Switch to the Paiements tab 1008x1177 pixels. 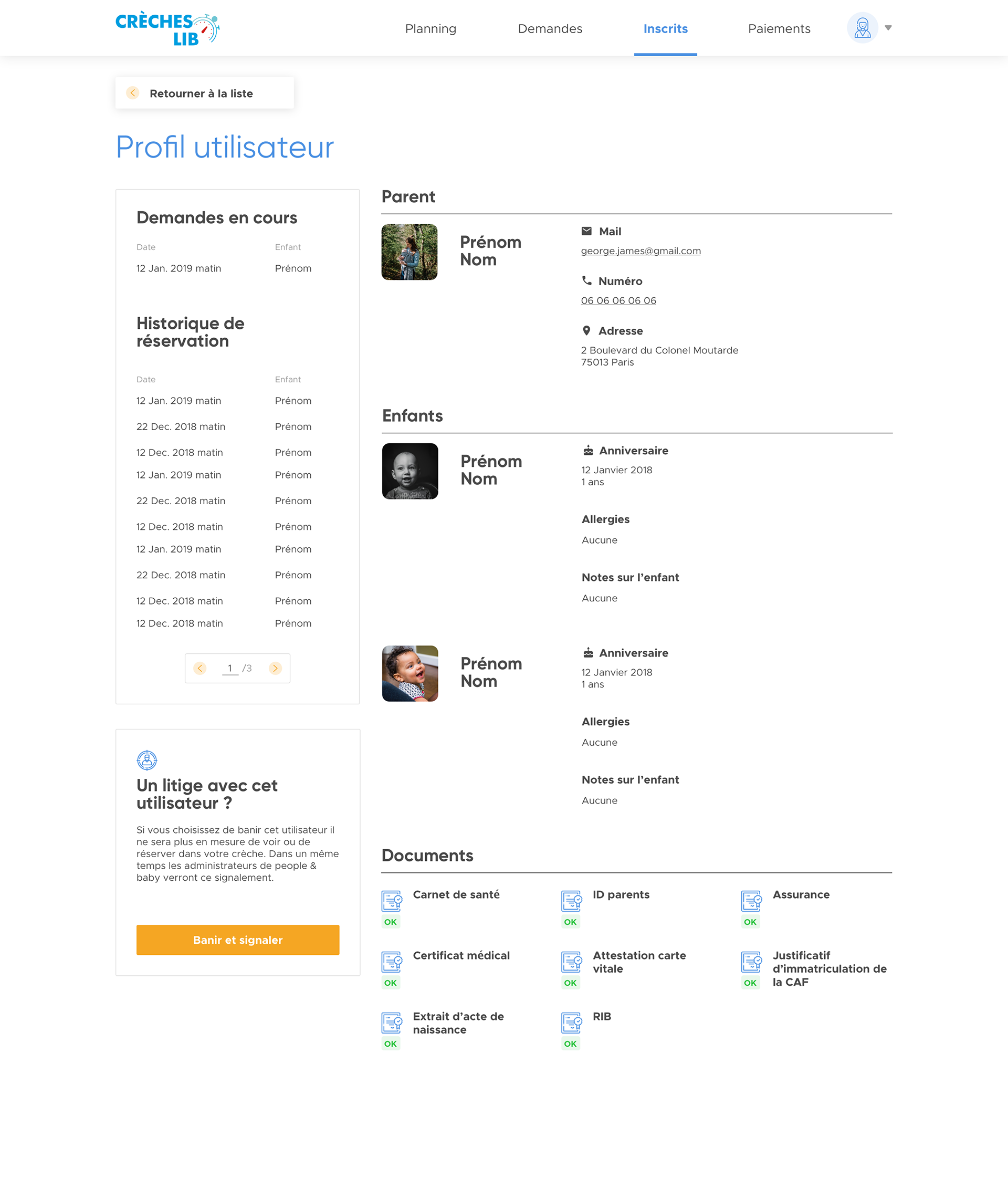click(779, 28)
